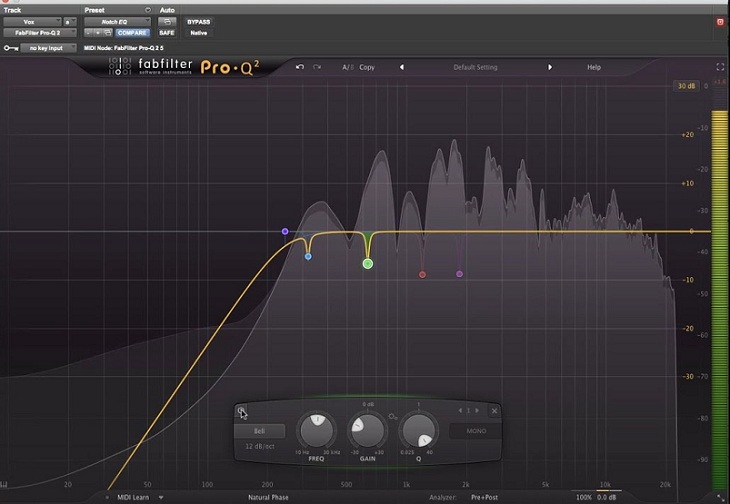This screenshot has height=504, width=730.
Task: Click the Q knob
Action: coord(418,430)
